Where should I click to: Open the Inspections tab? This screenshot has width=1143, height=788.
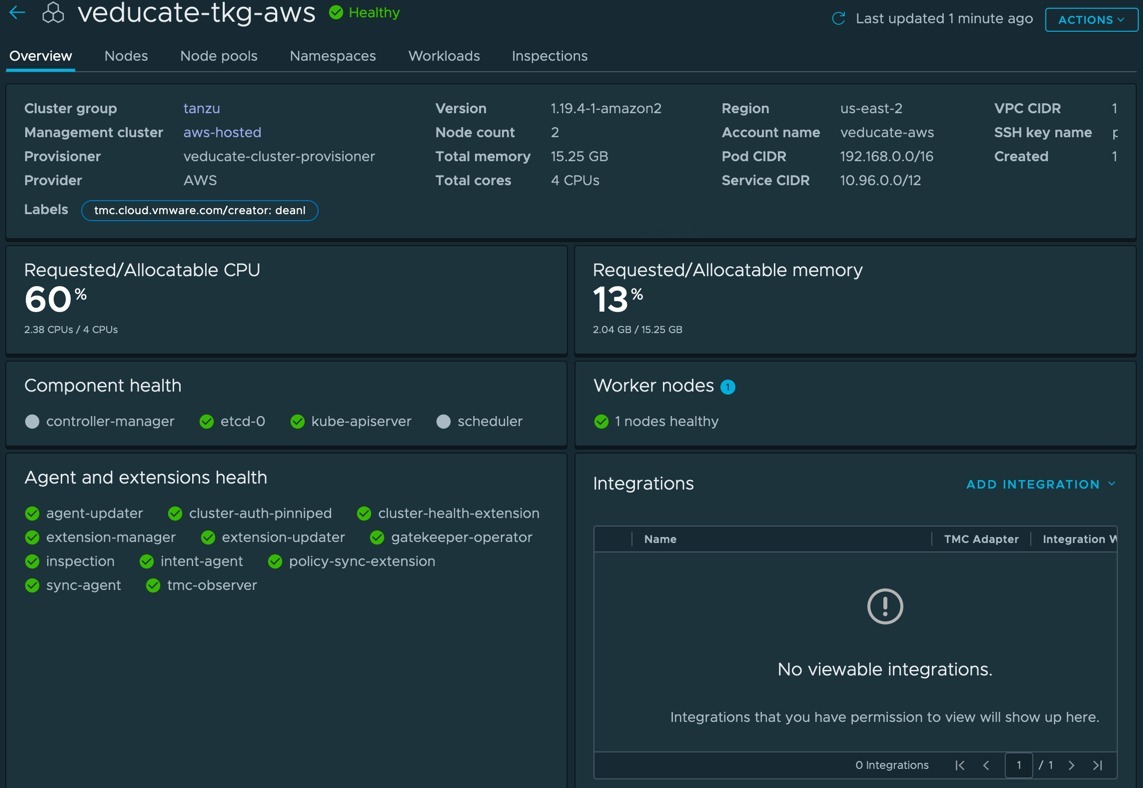pyautogui.click(x=550, y=56)
